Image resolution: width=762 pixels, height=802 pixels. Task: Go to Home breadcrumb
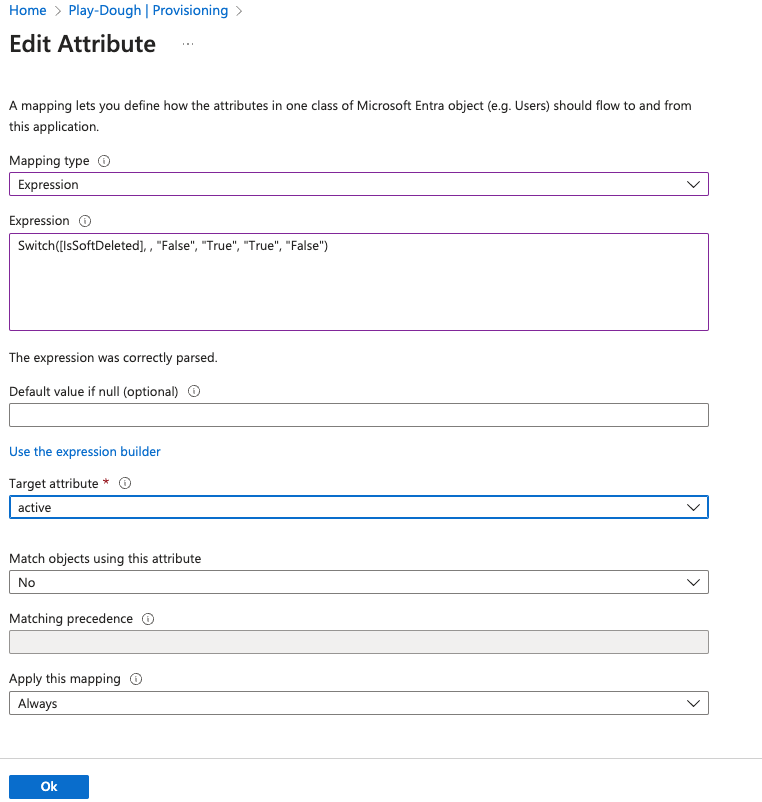(28, 11)
